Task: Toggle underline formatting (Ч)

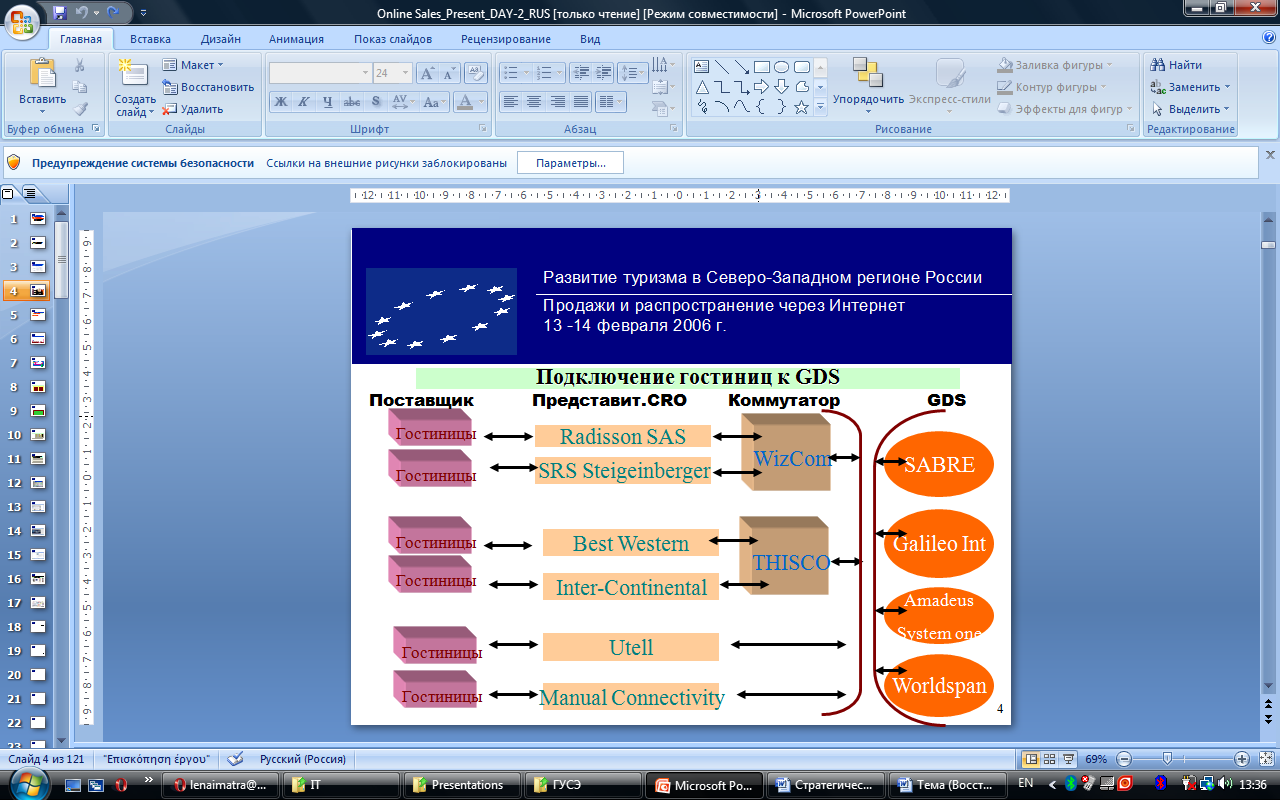Action: pos(328,102)
